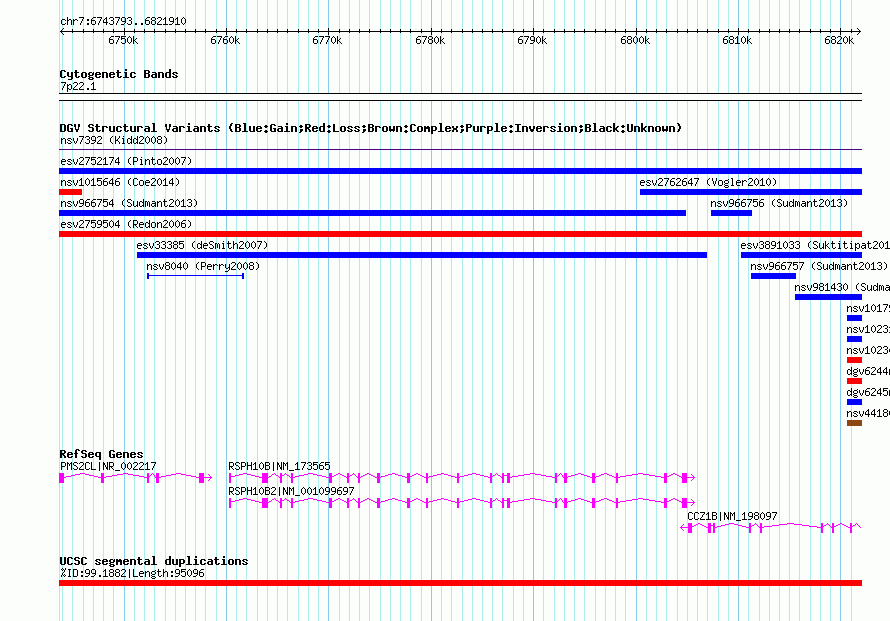Image resolution: width=890 pixels, height=621 pixels.
Task: Click the 7p22.1 band label
Action: (x=78, y=86)
